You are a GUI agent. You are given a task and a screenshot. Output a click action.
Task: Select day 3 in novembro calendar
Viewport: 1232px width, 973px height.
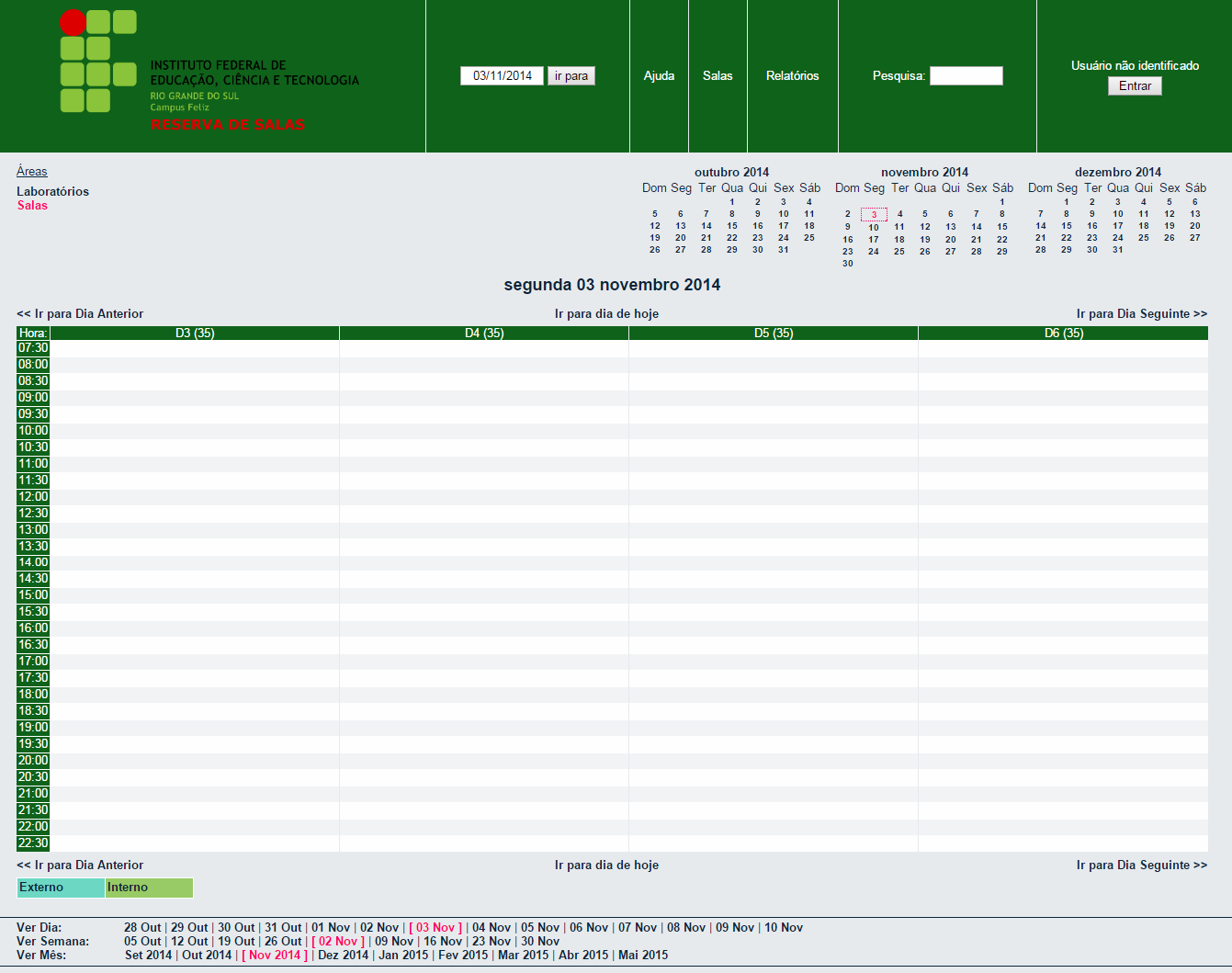[x=874, y=215]
